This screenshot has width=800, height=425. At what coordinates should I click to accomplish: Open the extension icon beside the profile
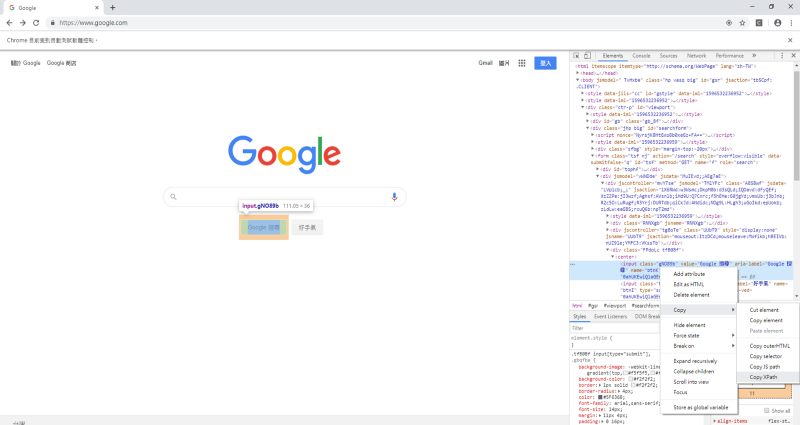759,22
